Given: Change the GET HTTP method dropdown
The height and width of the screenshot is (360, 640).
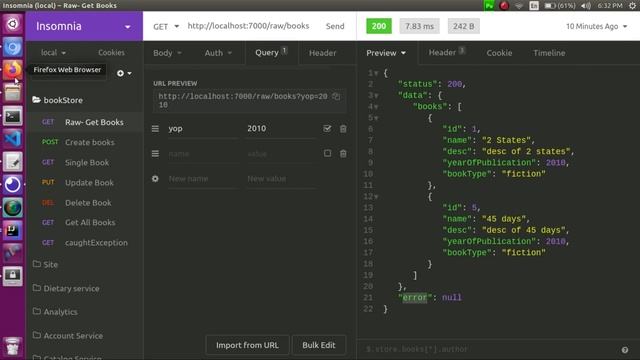Looking at the screenshot, I should coord(166,26).
